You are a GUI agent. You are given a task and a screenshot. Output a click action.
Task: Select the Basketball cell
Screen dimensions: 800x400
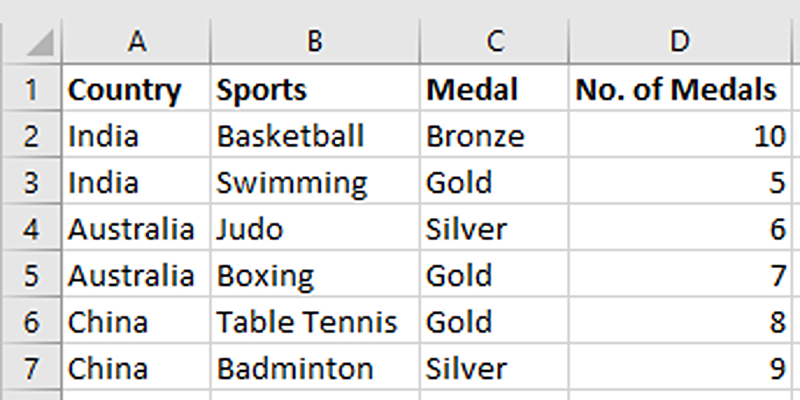tap(290, 136)
